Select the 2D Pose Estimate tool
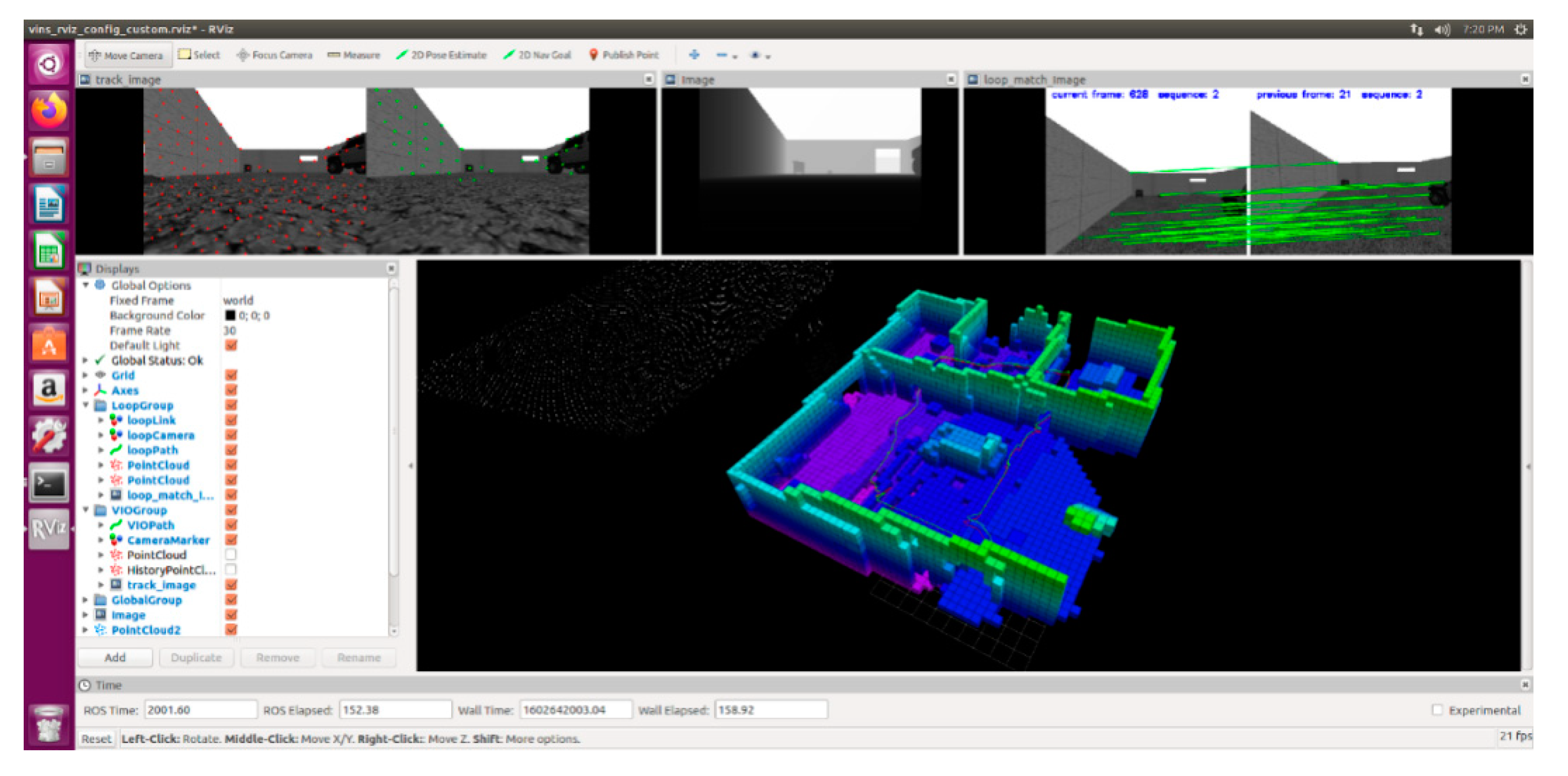The width and height of the screenshot is (1568, 776). pyautogui.click(x=441, y=56)
